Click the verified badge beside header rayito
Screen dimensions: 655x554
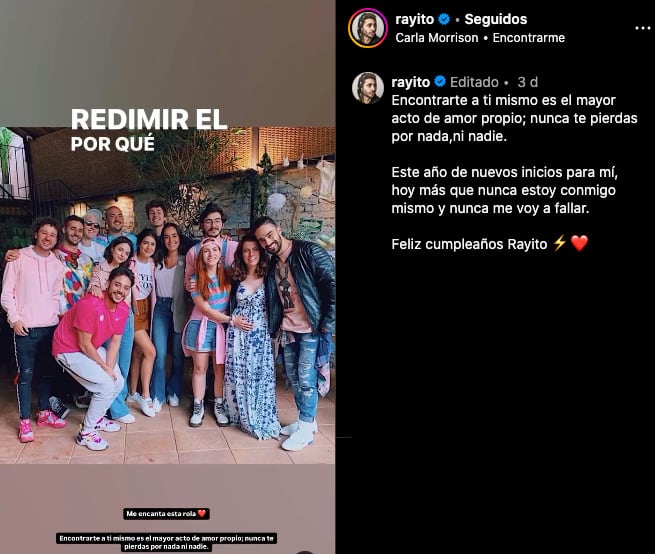point(444,19)
